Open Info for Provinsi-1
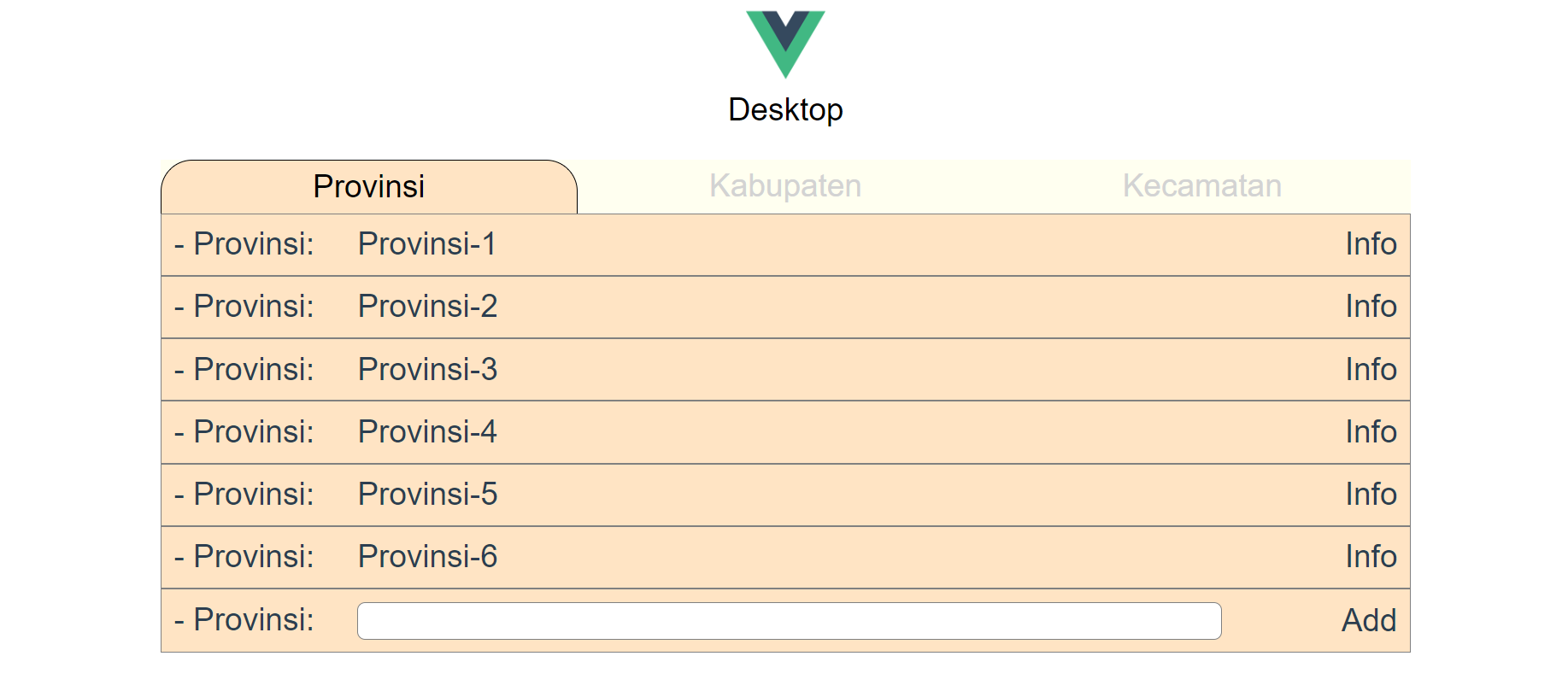This screenshot has width=1568, height=697. (1370, 244)
